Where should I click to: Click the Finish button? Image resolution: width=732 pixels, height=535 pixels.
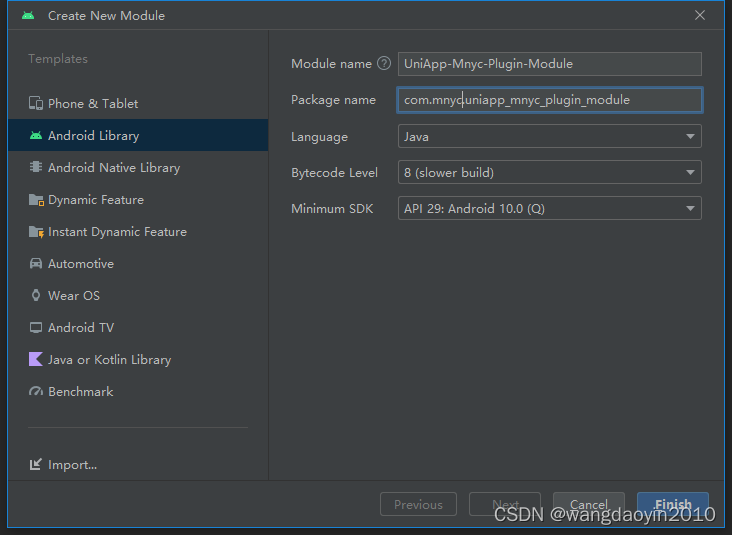click(x=673, y=504)
